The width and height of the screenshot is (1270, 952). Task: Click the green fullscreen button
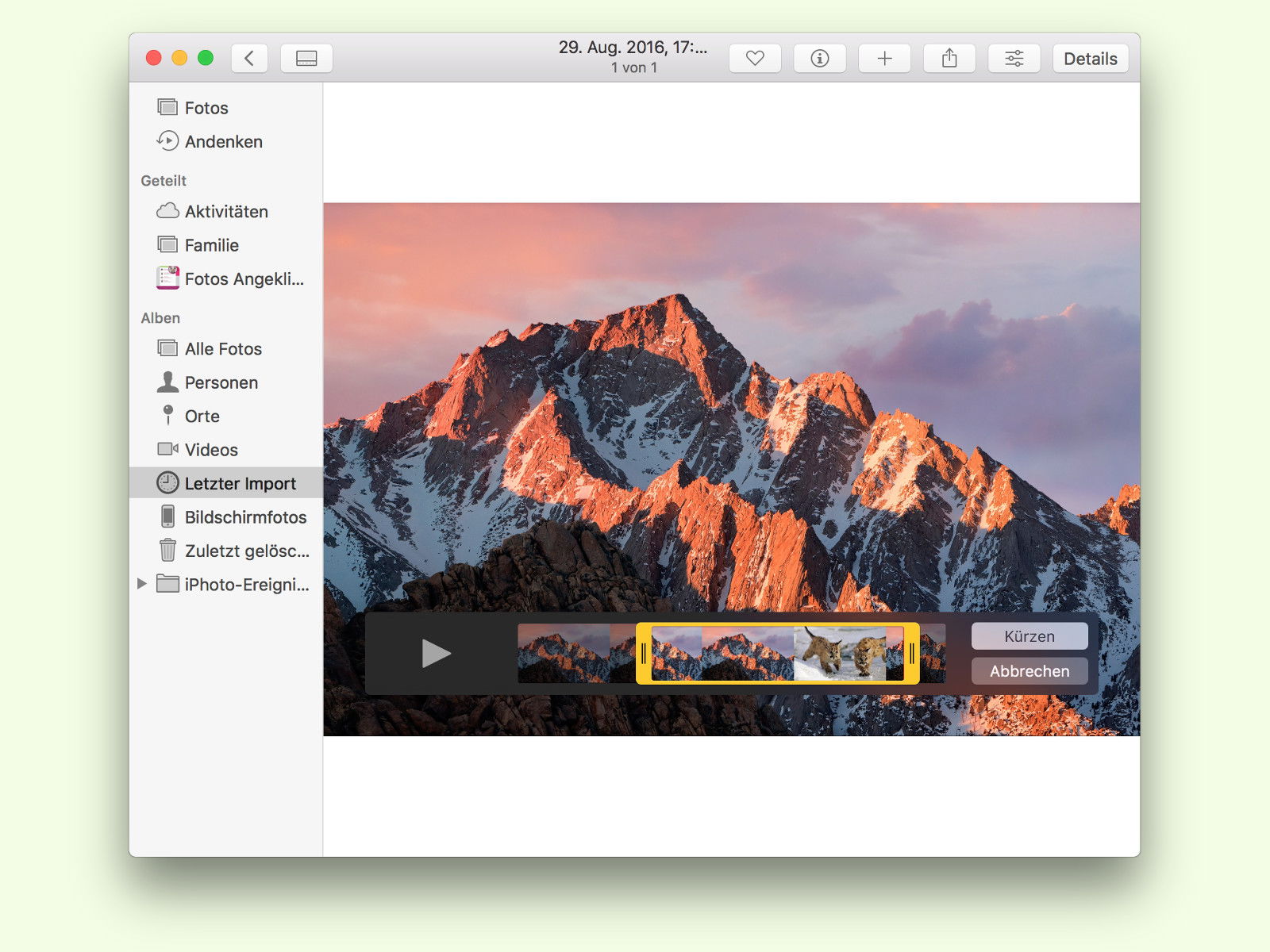(x=206, y=58)
